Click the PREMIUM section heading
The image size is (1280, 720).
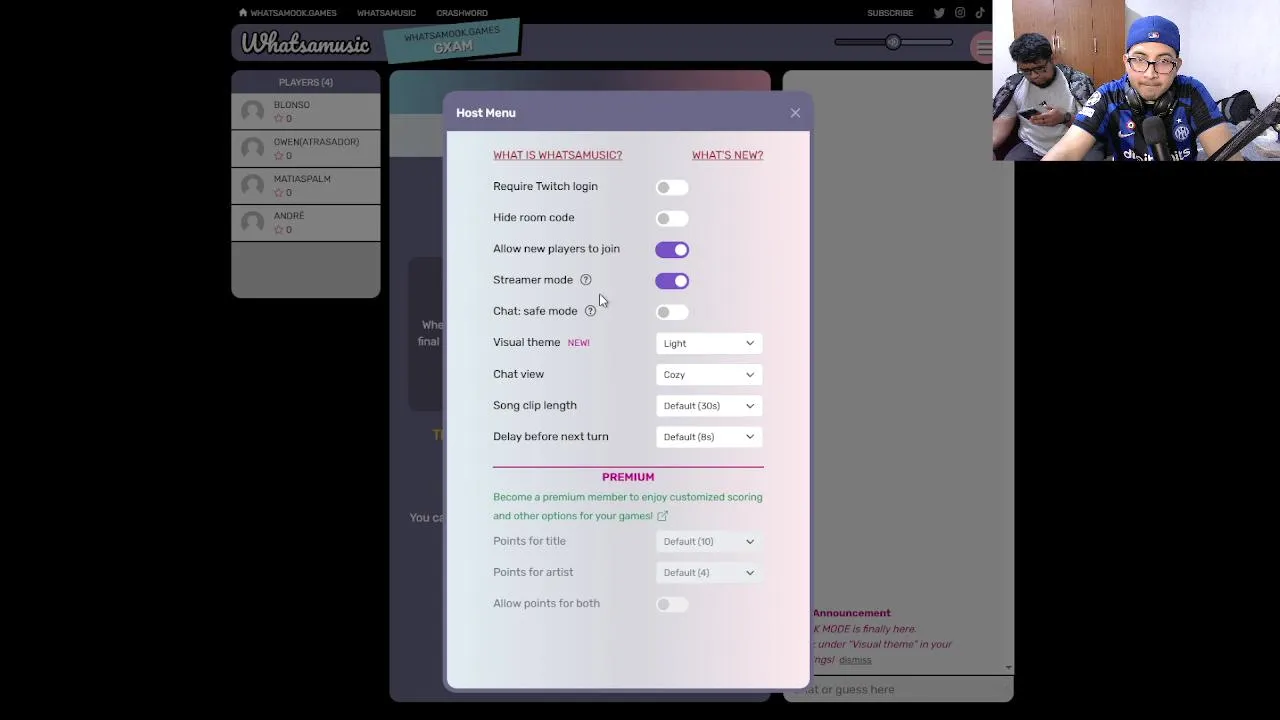628,477
